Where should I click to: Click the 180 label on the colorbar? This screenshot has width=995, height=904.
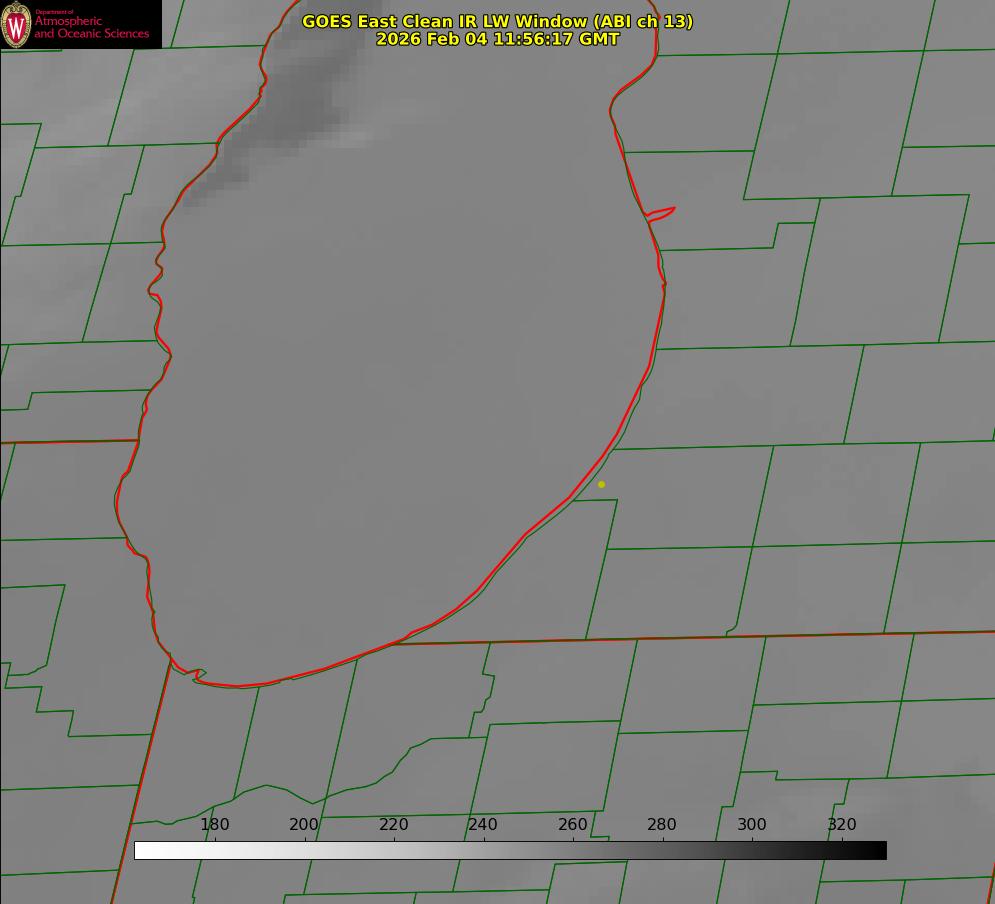215,825
